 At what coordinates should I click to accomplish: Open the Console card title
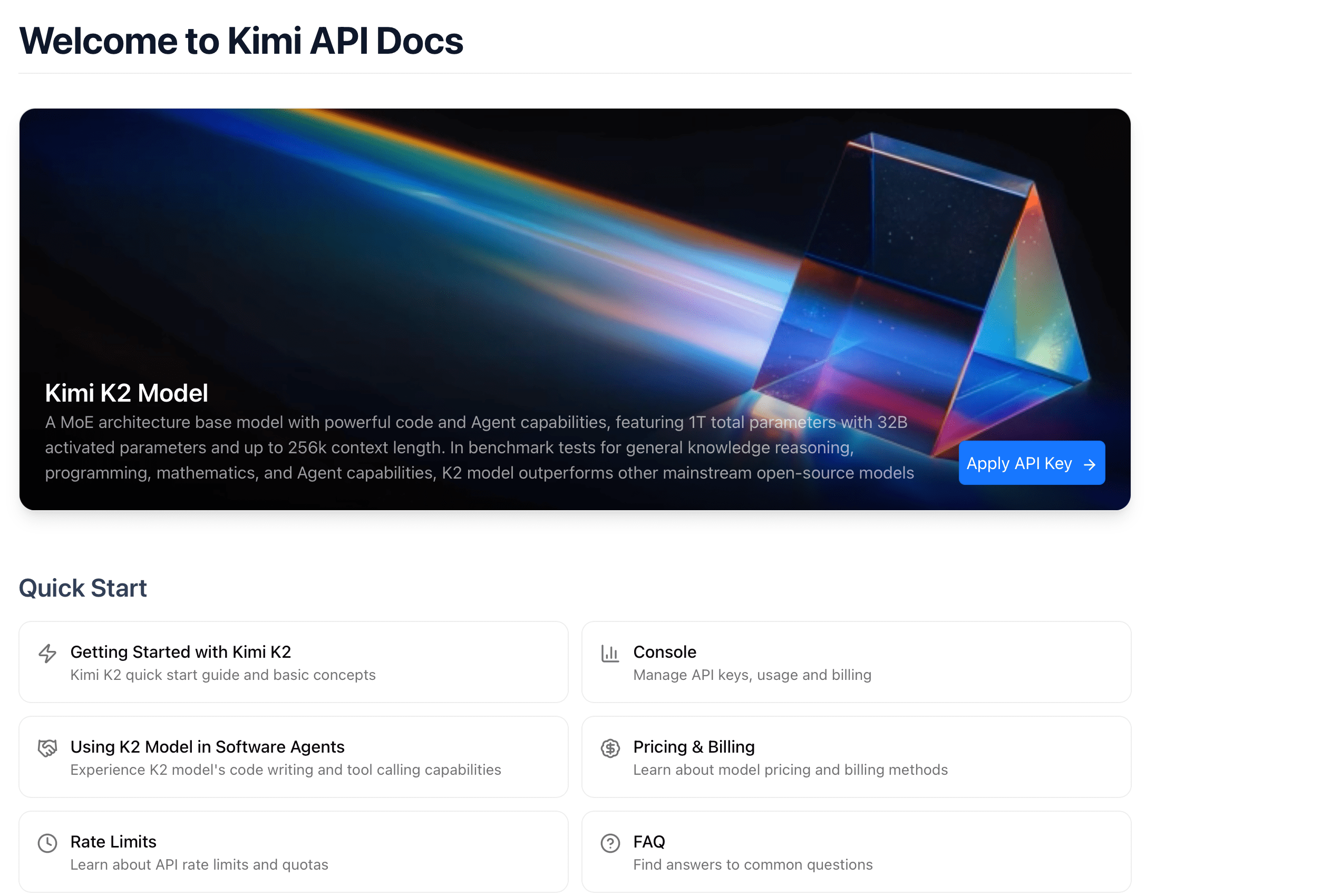pyautogui.click(x=665, y=651)
